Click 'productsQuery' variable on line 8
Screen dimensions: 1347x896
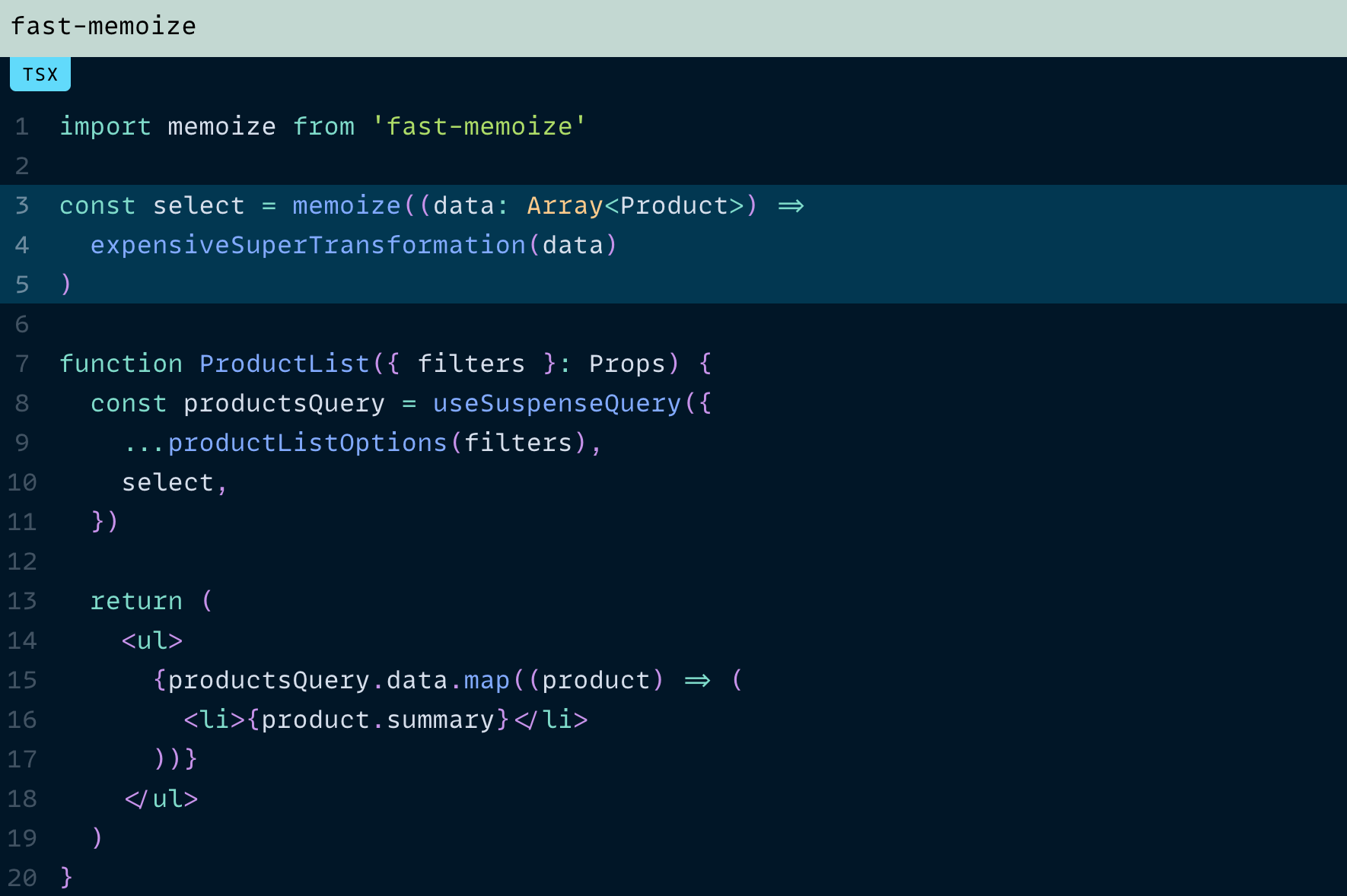point(284,403)
